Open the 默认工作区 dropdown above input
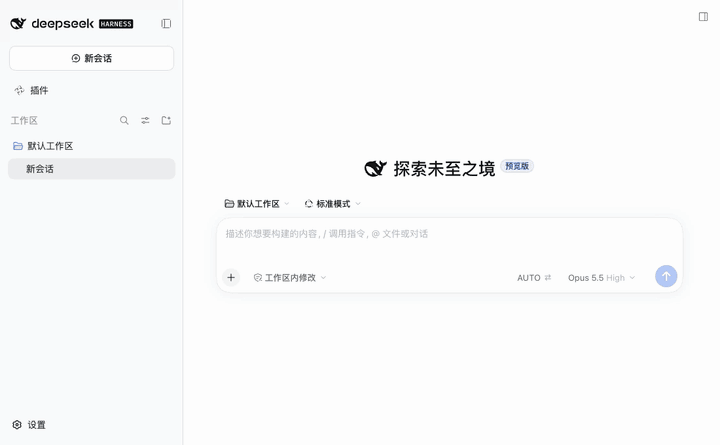 pyautogui.click(x=257, y=203)
